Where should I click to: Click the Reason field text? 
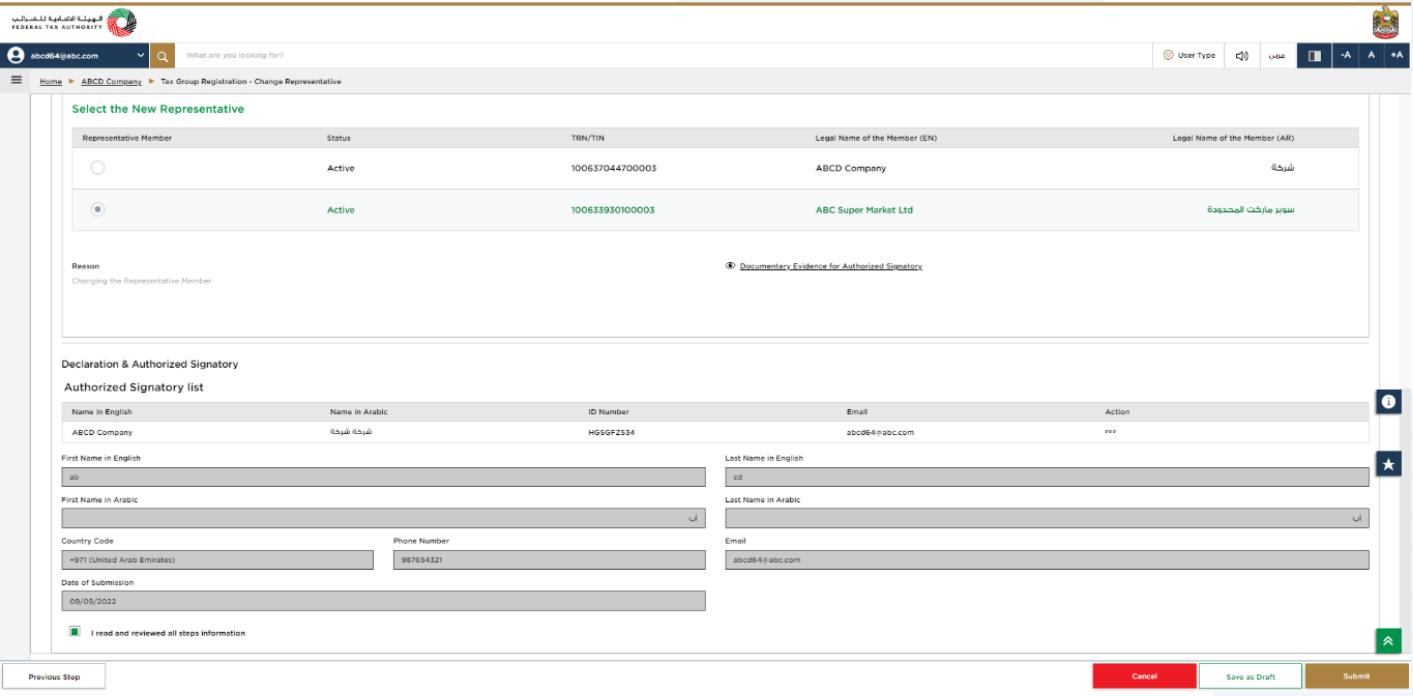pos(142,281)
